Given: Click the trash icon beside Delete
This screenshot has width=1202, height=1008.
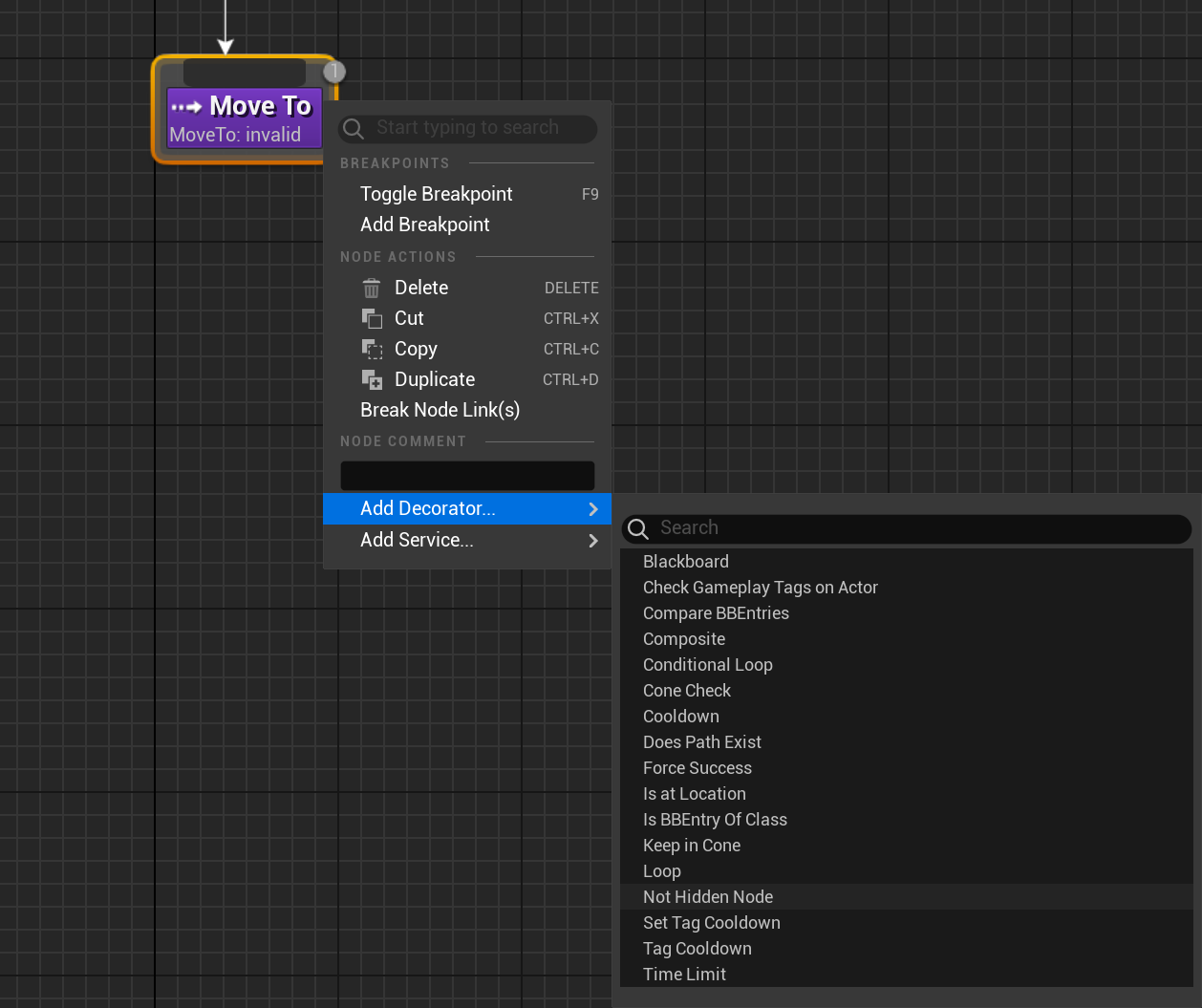Looking at the screenshot, I should 372,288.
